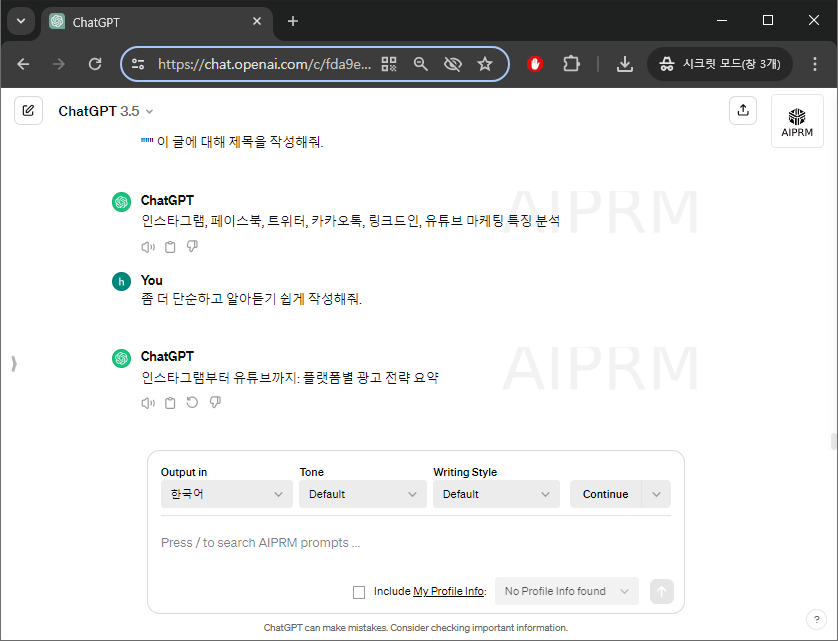Open zoom magnifier in address bar
Viewport: 838px width, 641px height.
pyautogui.click(x=421, y=64)
